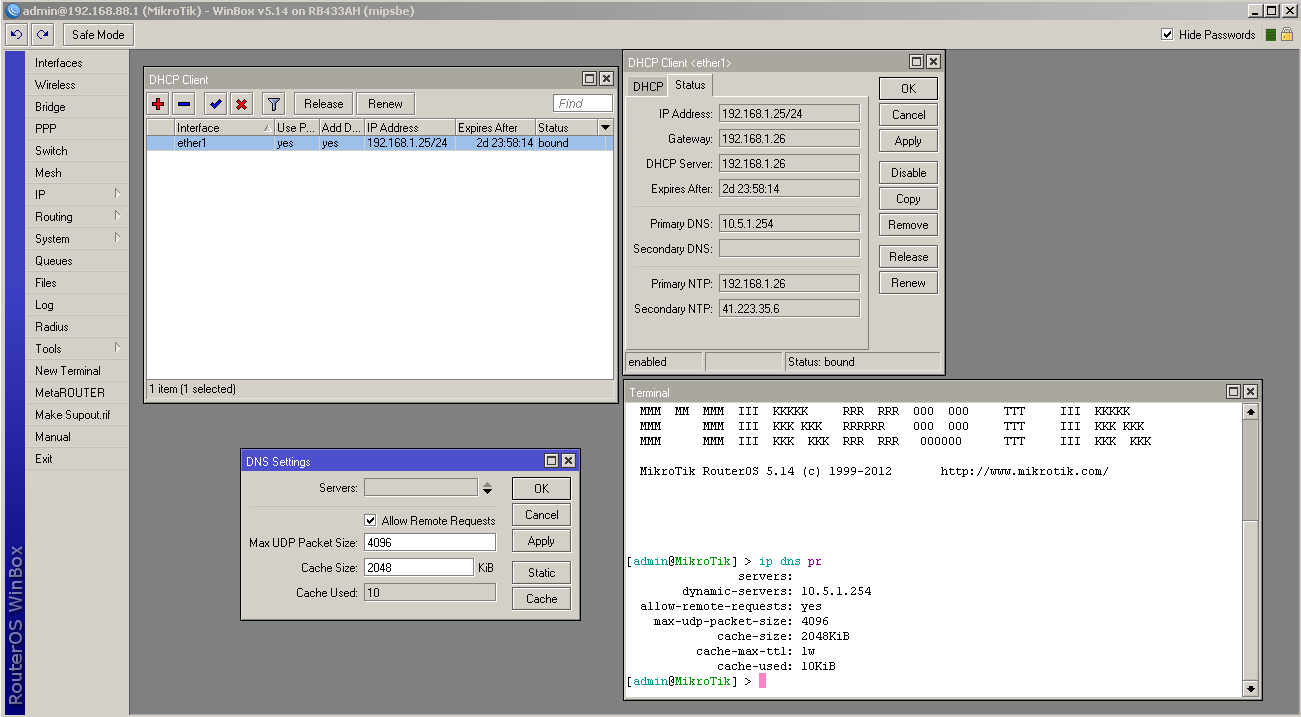Click the DNS Servers input field
The image size is (1301, 717).
click(421, 488)
